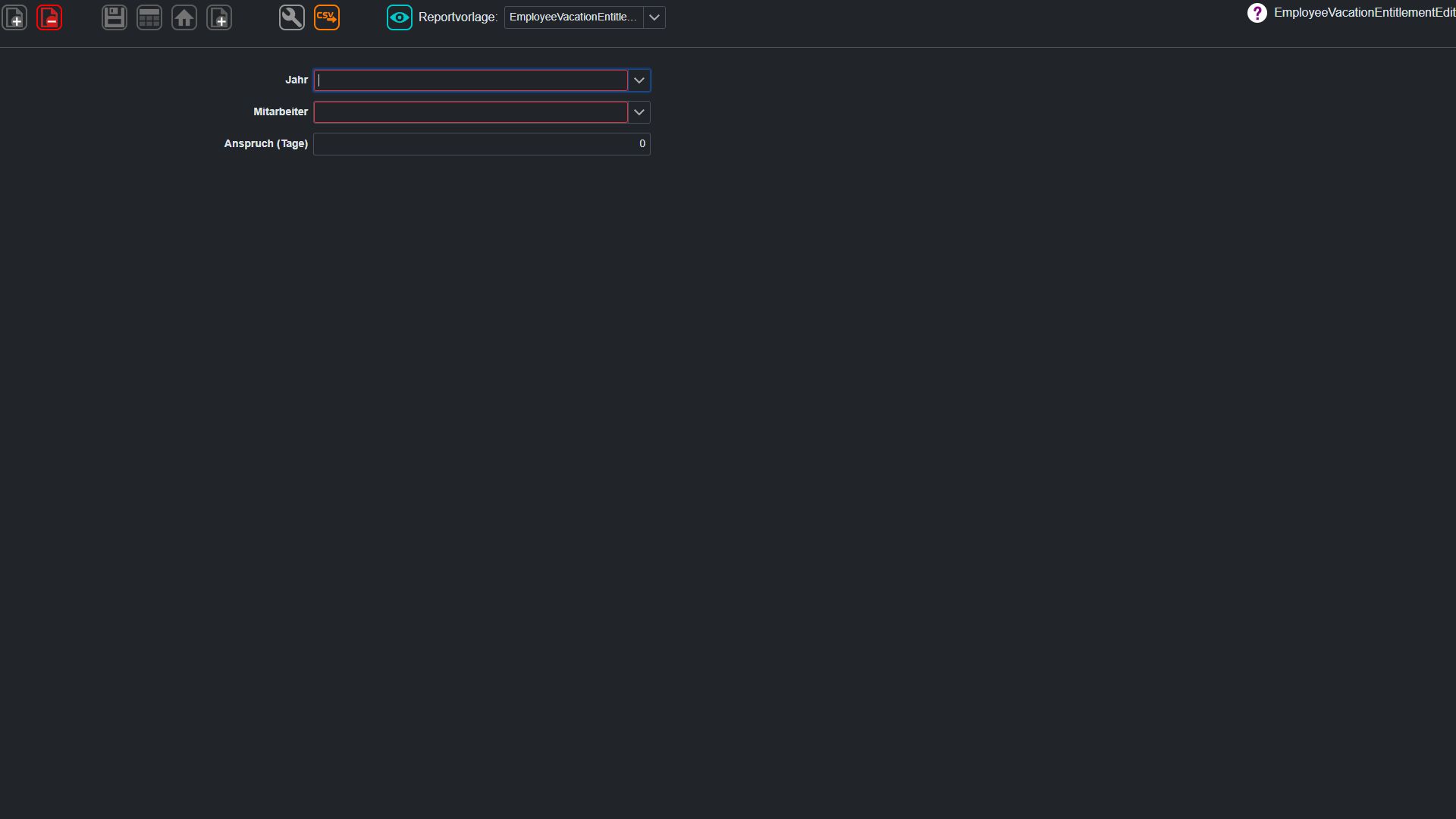Screen dimensions: 1456x819
Task: Open the Mitarbeiter dropdown arrow
Action: click(639, 112)
